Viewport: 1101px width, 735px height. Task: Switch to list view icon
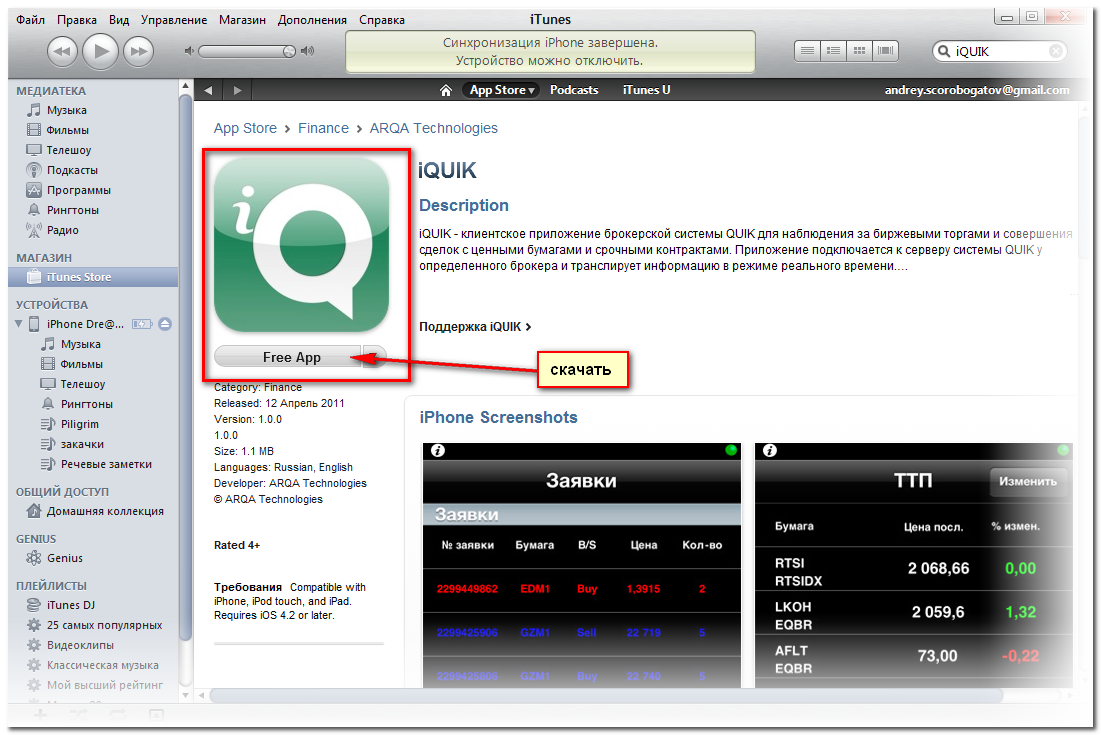(807, 51)
